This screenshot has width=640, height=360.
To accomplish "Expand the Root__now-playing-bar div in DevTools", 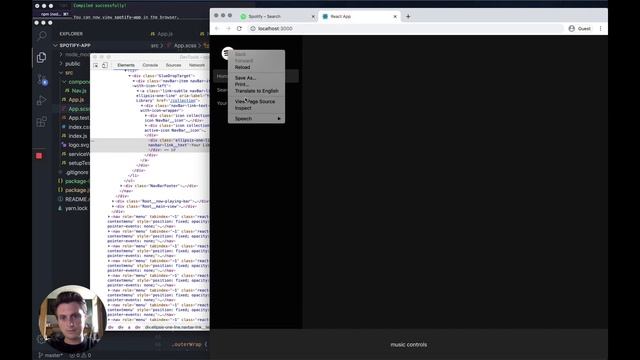I will click(x=113, y=201).
